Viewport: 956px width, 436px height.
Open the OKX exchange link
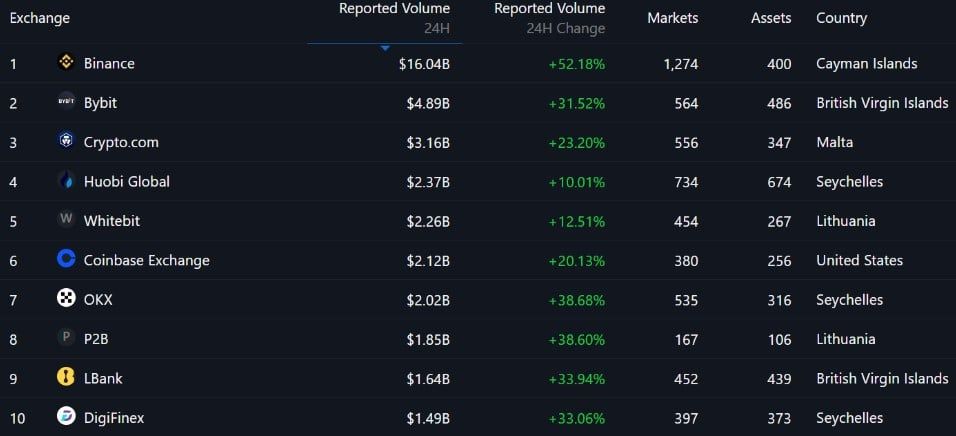tap(98, 300)
